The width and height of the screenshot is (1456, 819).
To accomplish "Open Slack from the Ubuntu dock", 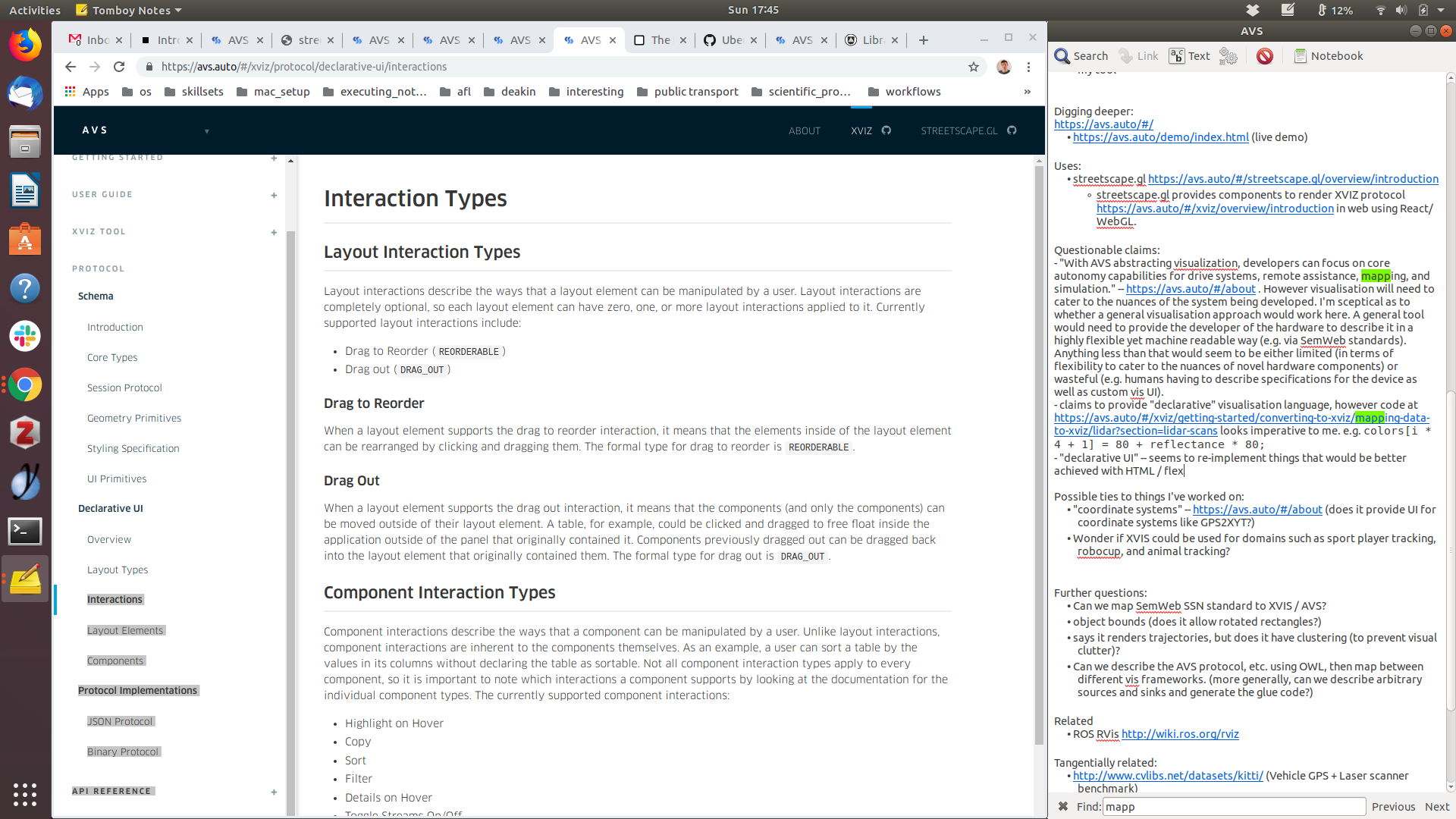I will click(25, 336).
